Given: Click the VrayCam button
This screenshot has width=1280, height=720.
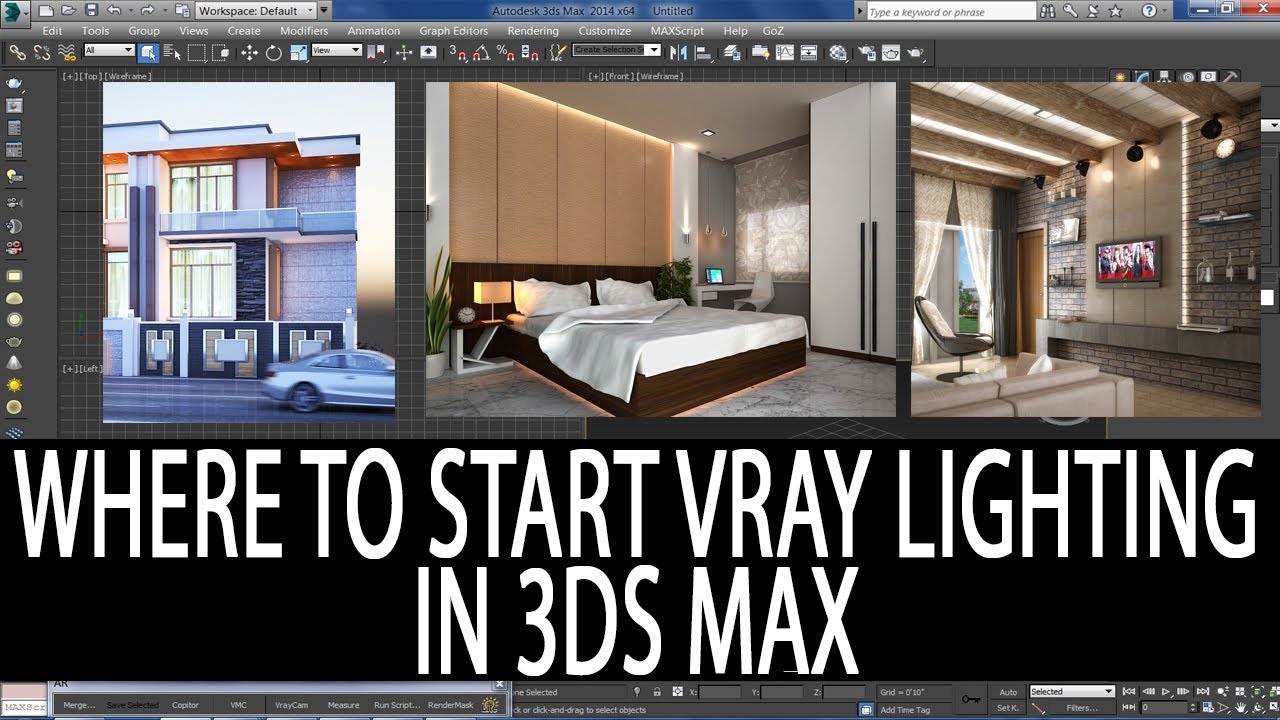Looking at the screenshot, I should click(x=292, y=705).
